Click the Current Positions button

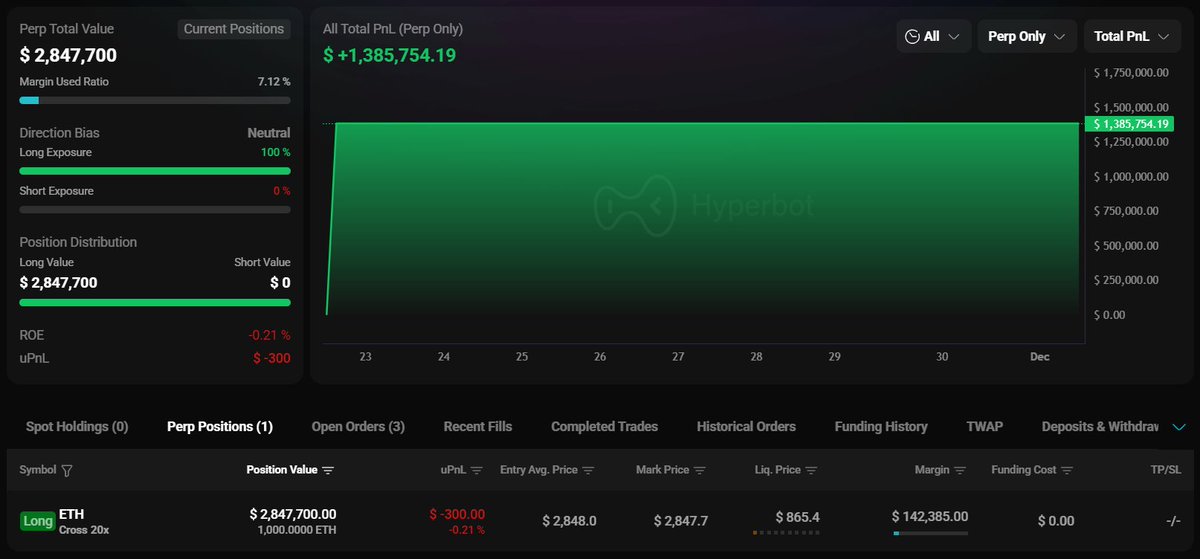click(234, 29)
